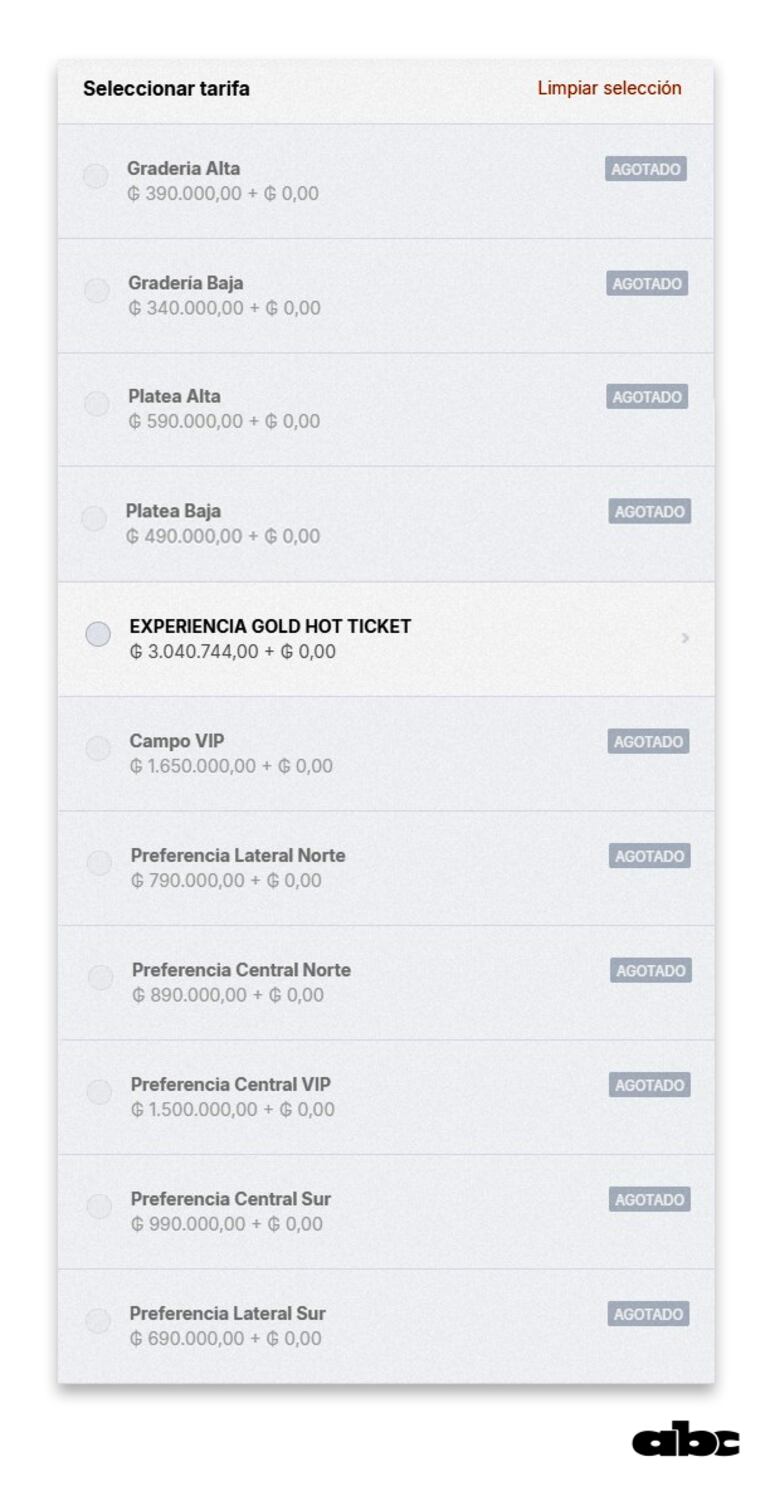The image size is (770, 1486).
Task: Choose Preferencia Central Sur radio button
Action: tap(99, 1206)
